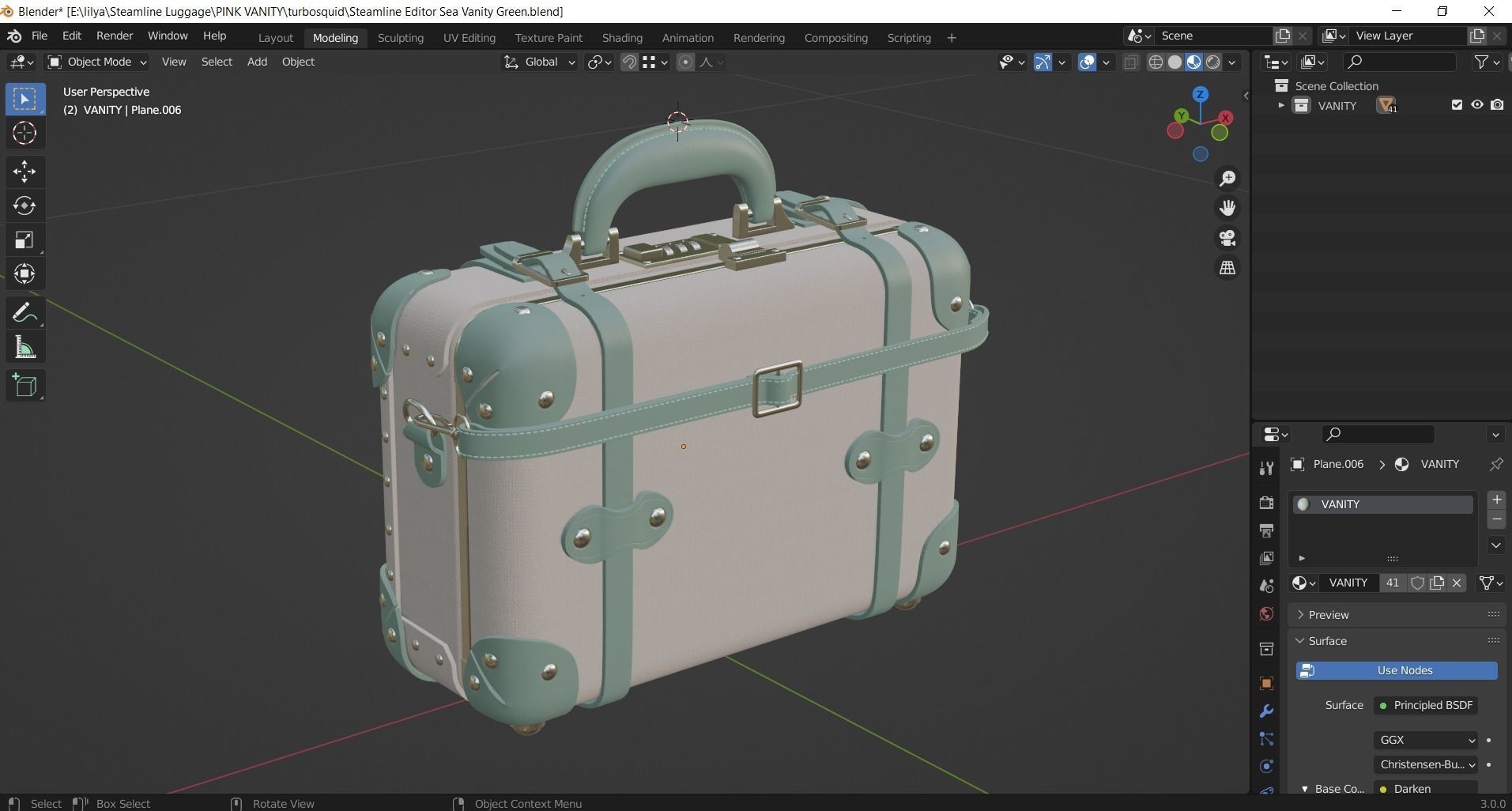The height and width of the screenshot is (811, 1512).
Task: Hide VANITY collection with eye icon
Action: coord(1476,105)
